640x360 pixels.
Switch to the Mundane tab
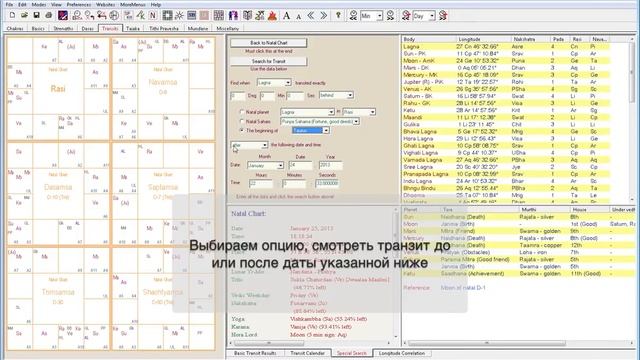[198, 28]
